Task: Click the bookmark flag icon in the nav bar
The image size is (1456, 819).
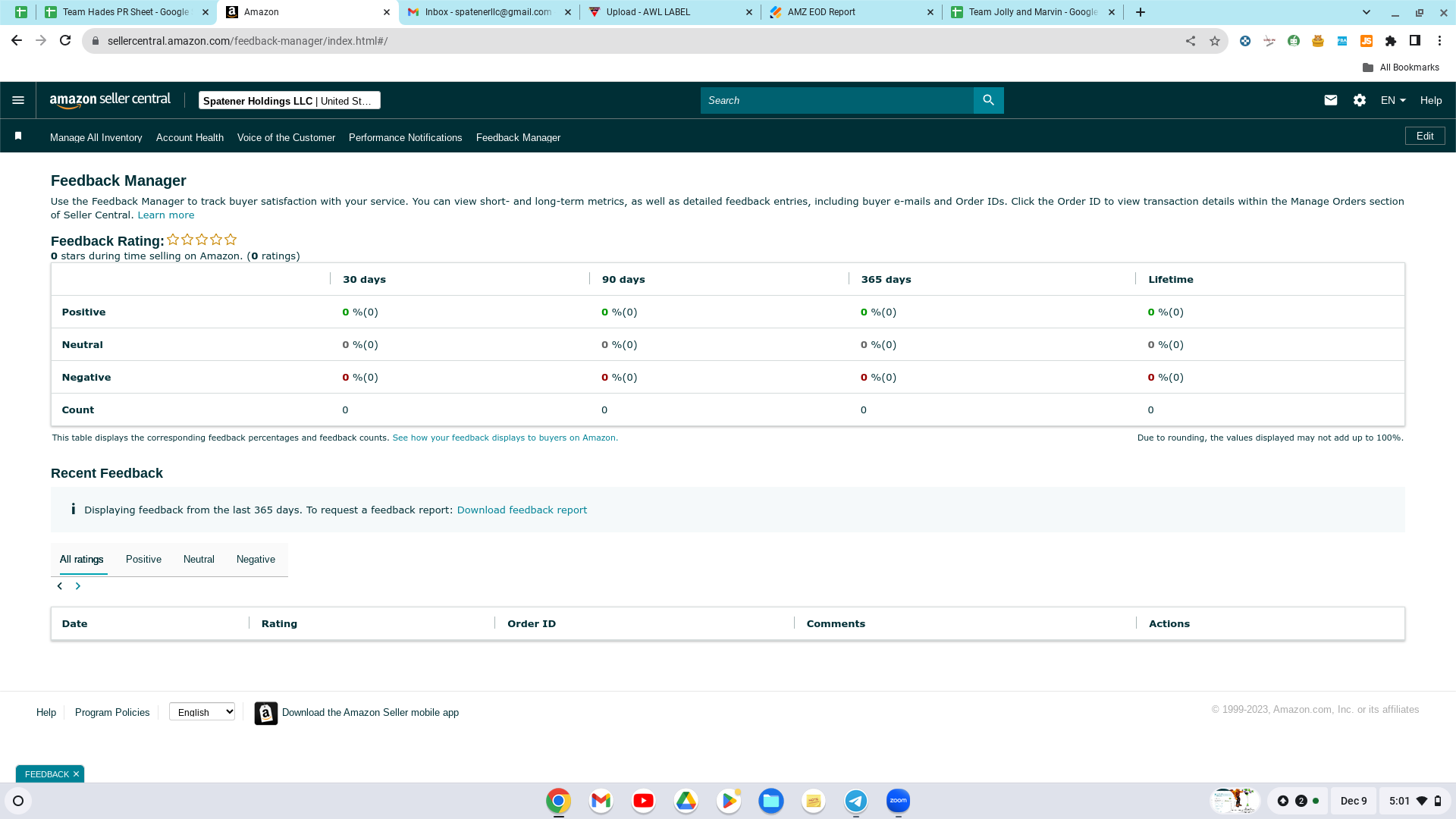Action: pyautogui.click(x=18, y=136)
